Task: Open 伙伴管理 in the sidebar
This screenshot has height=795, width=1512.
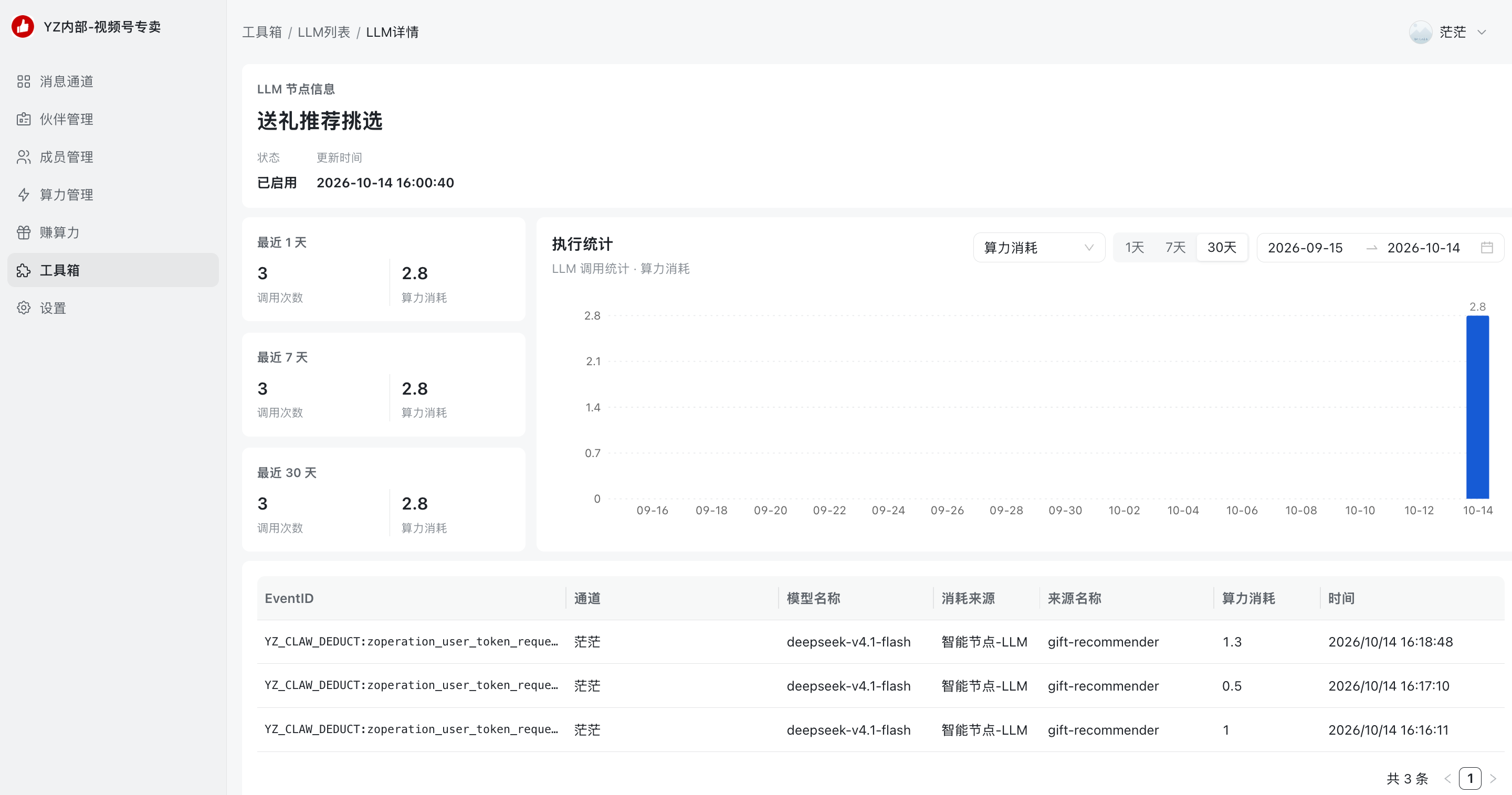Action: [113, 119]
